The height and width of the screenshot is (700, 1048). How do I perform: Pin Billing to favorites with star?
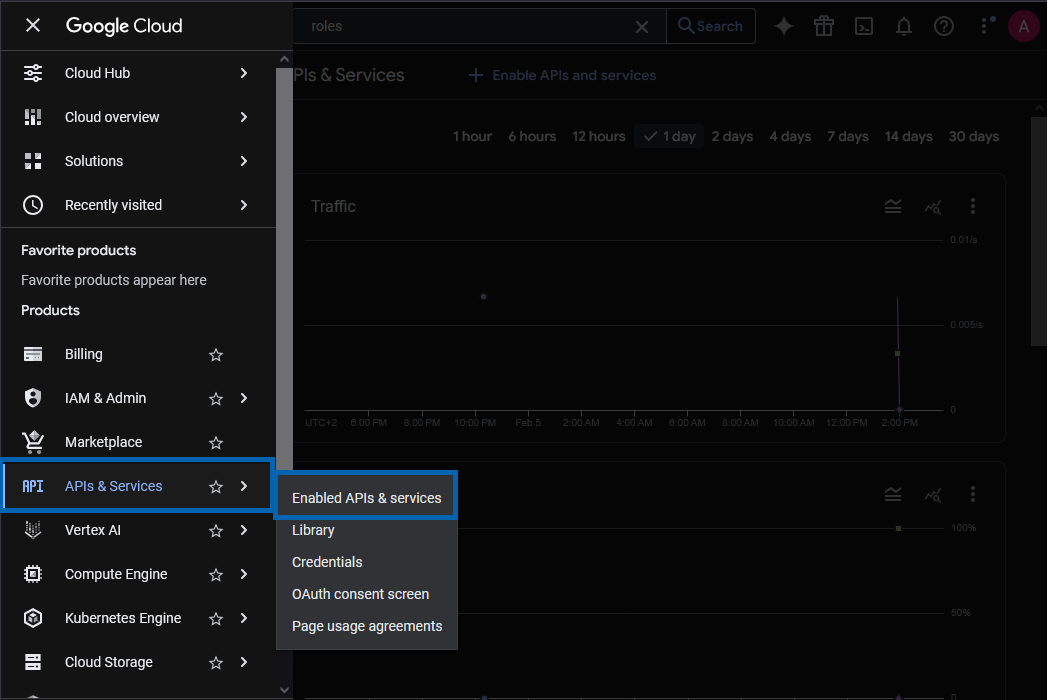click(215, 355)
